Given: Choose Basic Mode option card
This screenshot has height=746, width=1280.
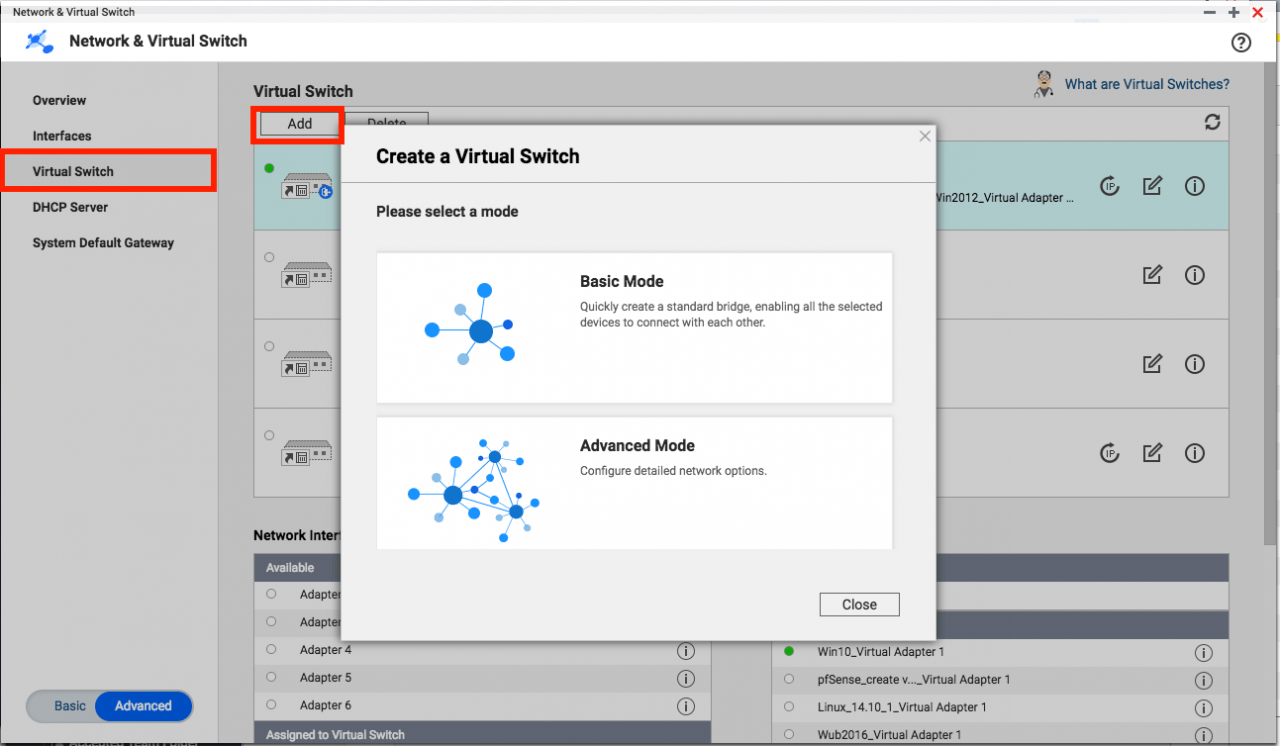Looking at the screenshot, I should tap(634, 327).
